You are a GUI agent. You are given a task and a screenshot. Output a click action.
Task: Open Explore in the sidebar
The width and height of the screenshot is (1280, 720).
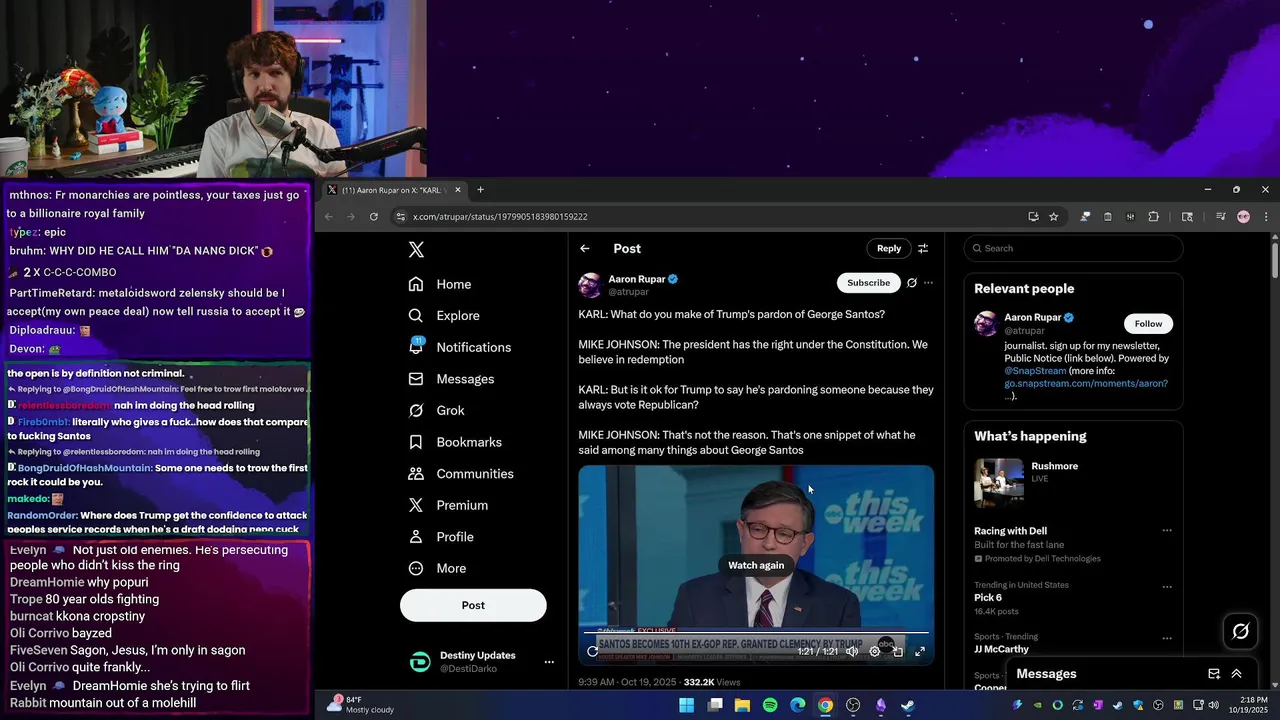(444, 316)
